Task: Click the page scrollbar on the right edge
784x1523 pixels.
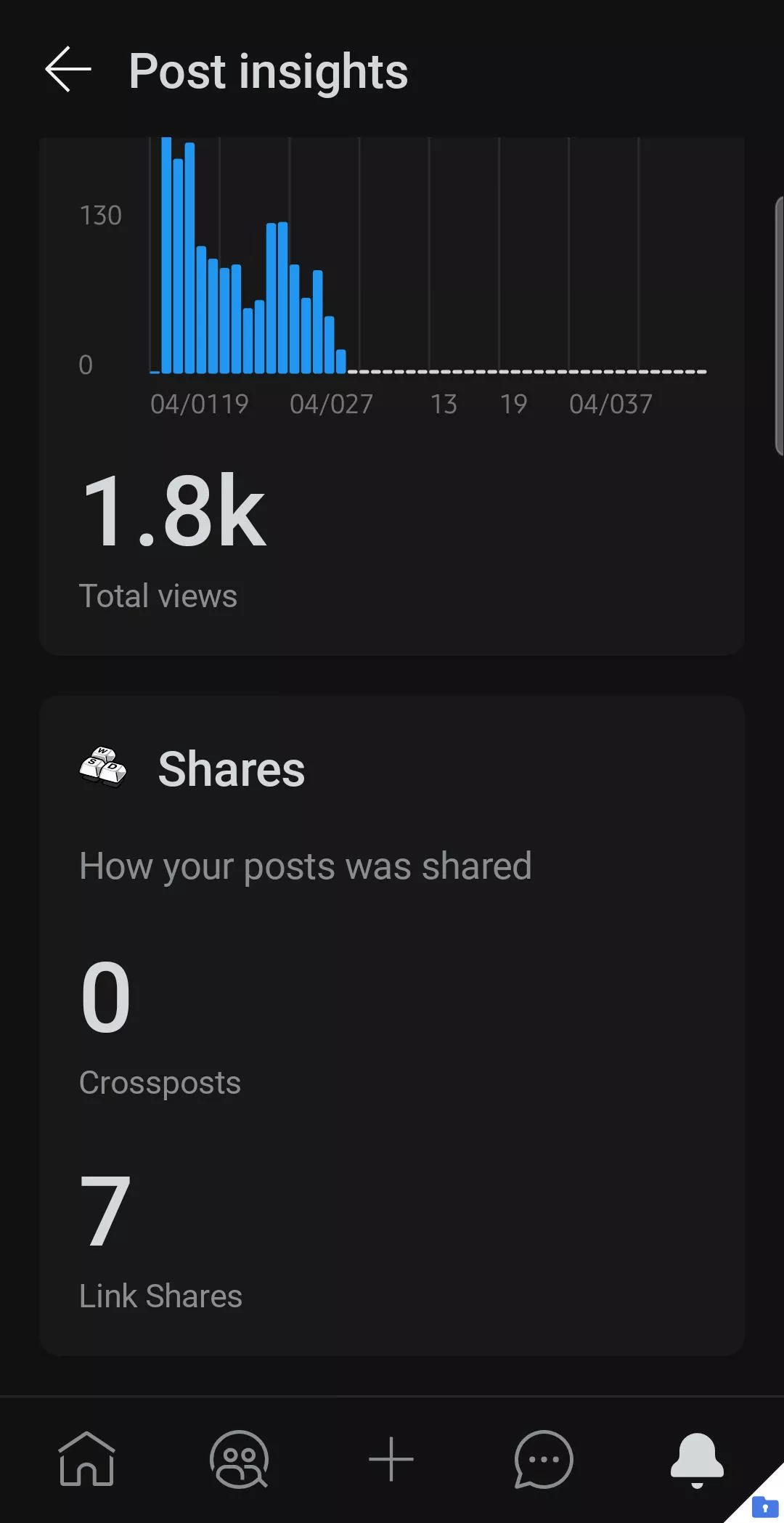Action: coord(779,325)
